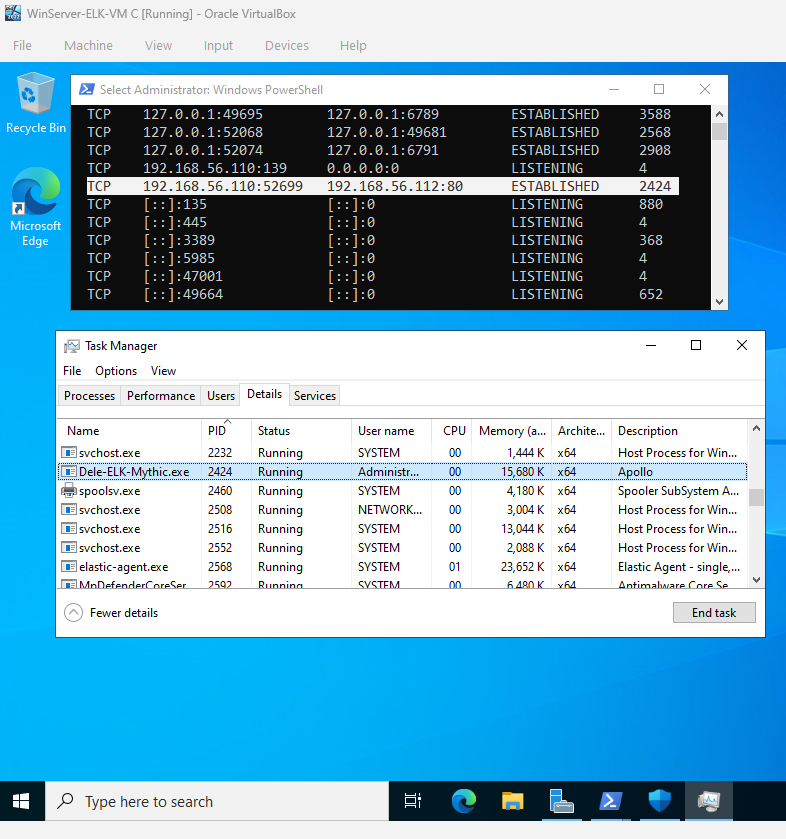
Task: Open the VirtualBox Help menu
Action: point(353,45)
